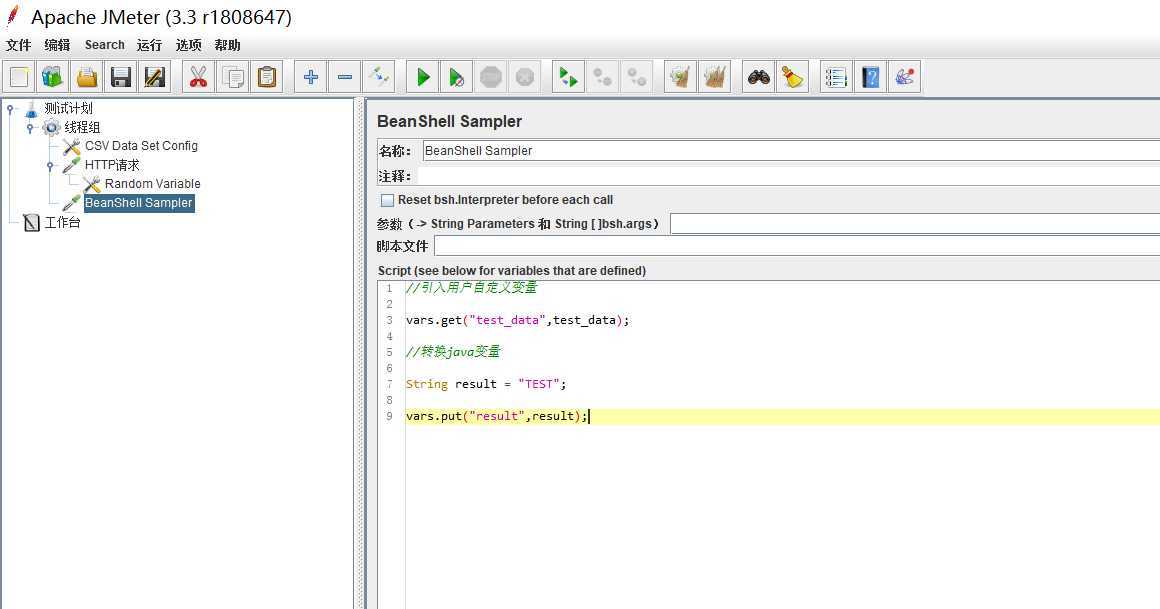The width and height of the screenshot is (1160, 609).
Task: Click the last toolbar icon after Help
Action: (905, 77)
